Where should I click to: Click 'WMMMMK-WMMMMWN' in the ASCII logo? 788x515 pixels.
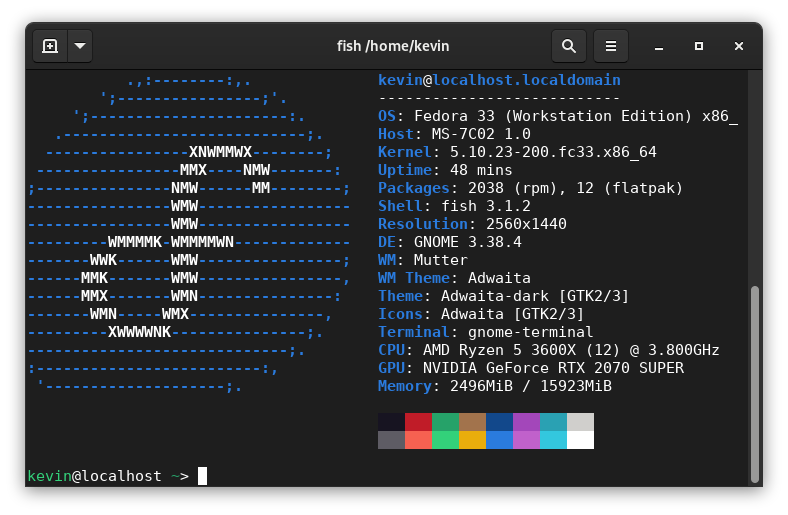click(x=171, y=242)
